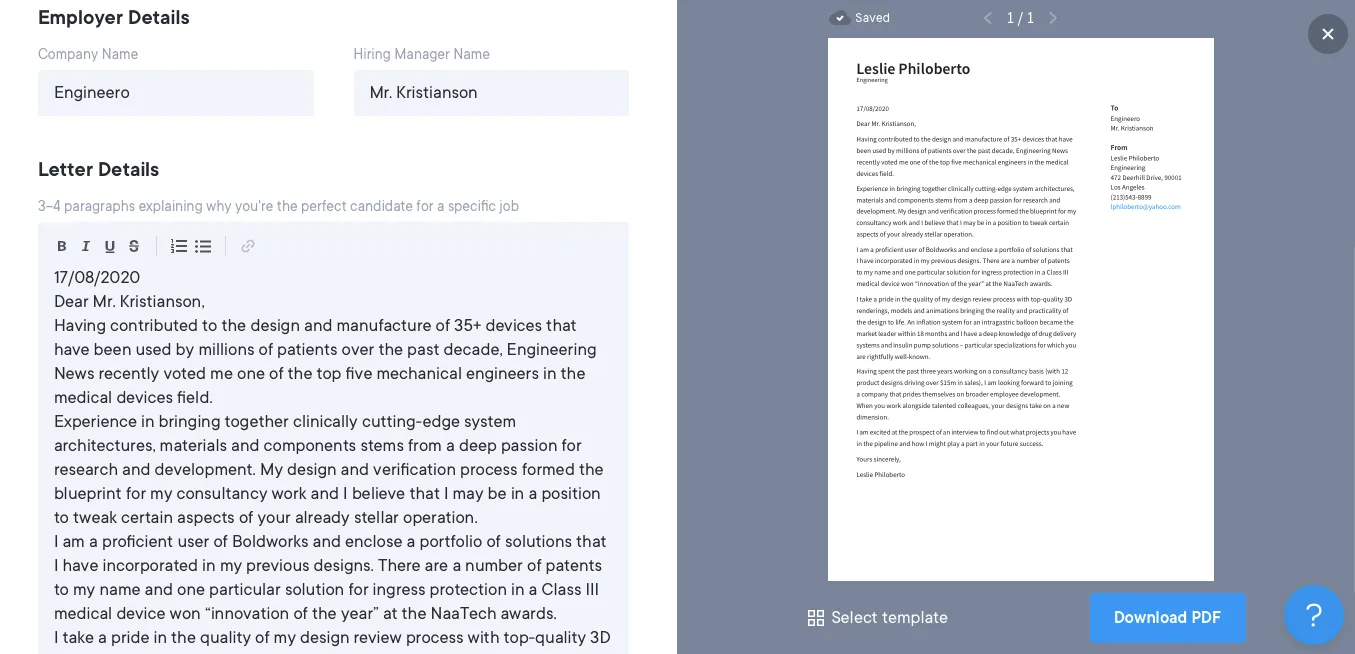Go to the previous preview page

pos(988,17)
